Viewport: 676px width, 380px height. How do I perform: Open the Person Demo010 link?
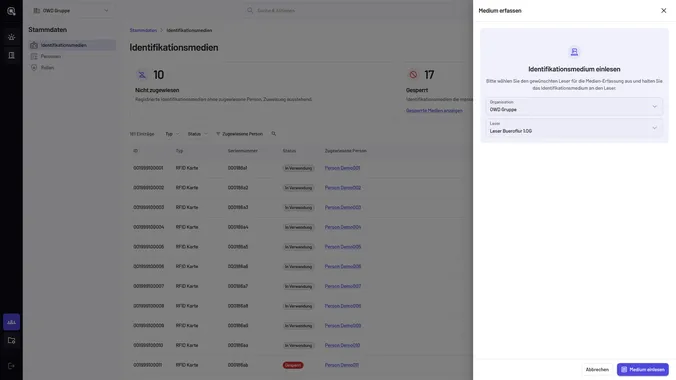pyautogui.click(x=342, y=345)
